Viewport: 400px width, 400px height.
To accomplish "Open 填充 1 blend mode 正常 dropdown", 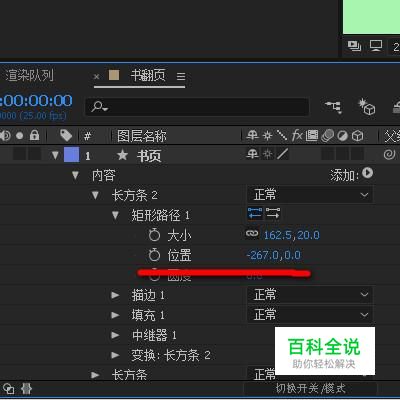I will [x=310, y=315].
